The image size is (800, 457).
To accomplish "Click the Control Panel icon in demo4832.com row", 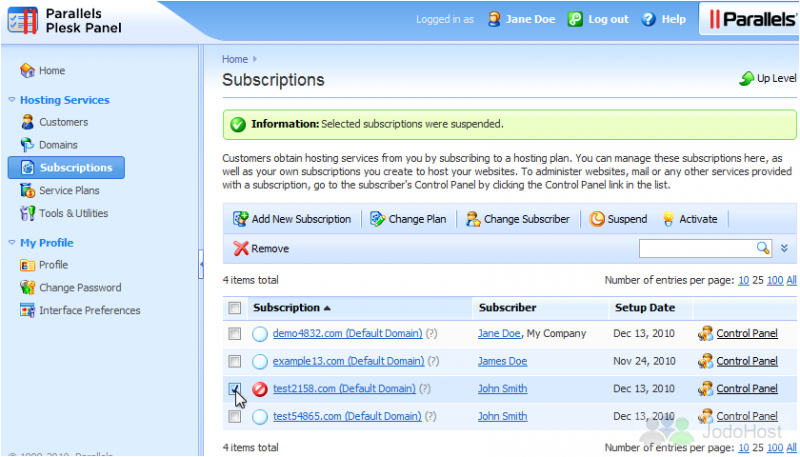I will coord(705,334).
